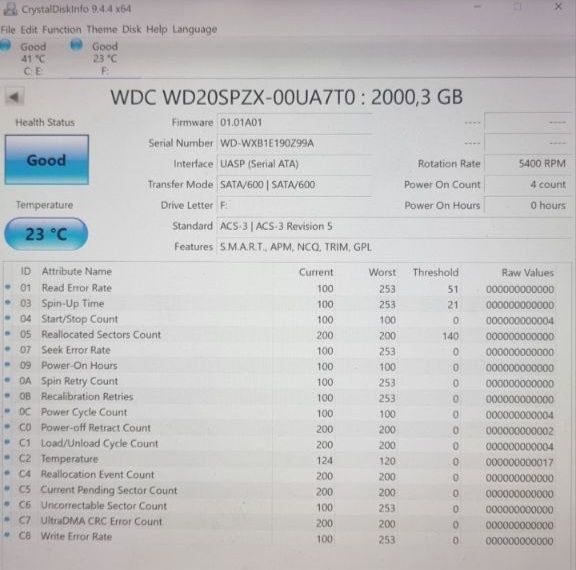Click the status dot for Power-On Hours row
Viewport: 576px width, 570px height.
click(x=7, y=365)
